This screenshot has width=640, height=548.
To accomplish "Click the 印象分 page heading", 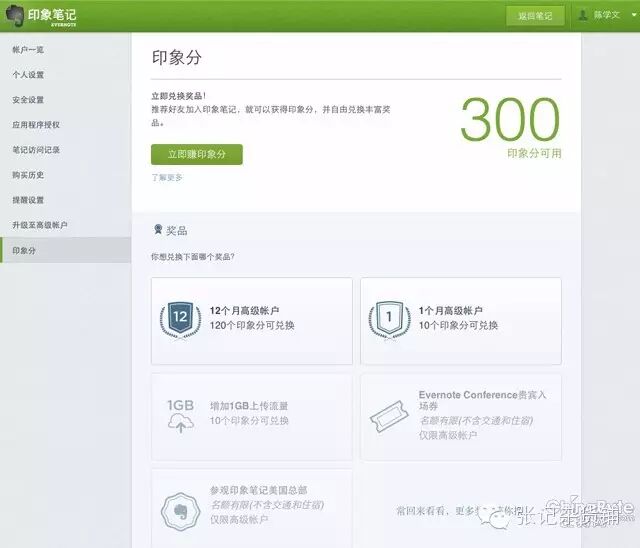I will (177, 58).
